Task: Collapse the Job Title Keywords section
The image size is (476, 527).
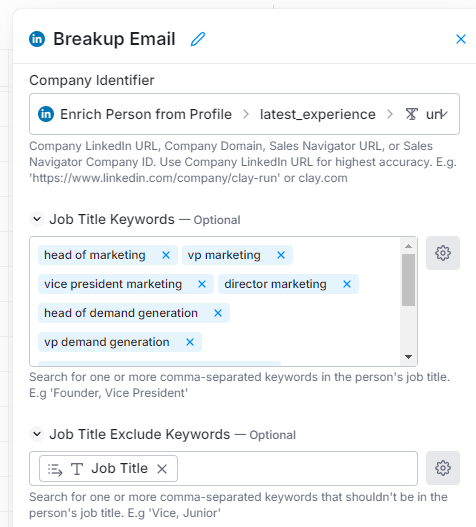Action: (x=37, y=219)
